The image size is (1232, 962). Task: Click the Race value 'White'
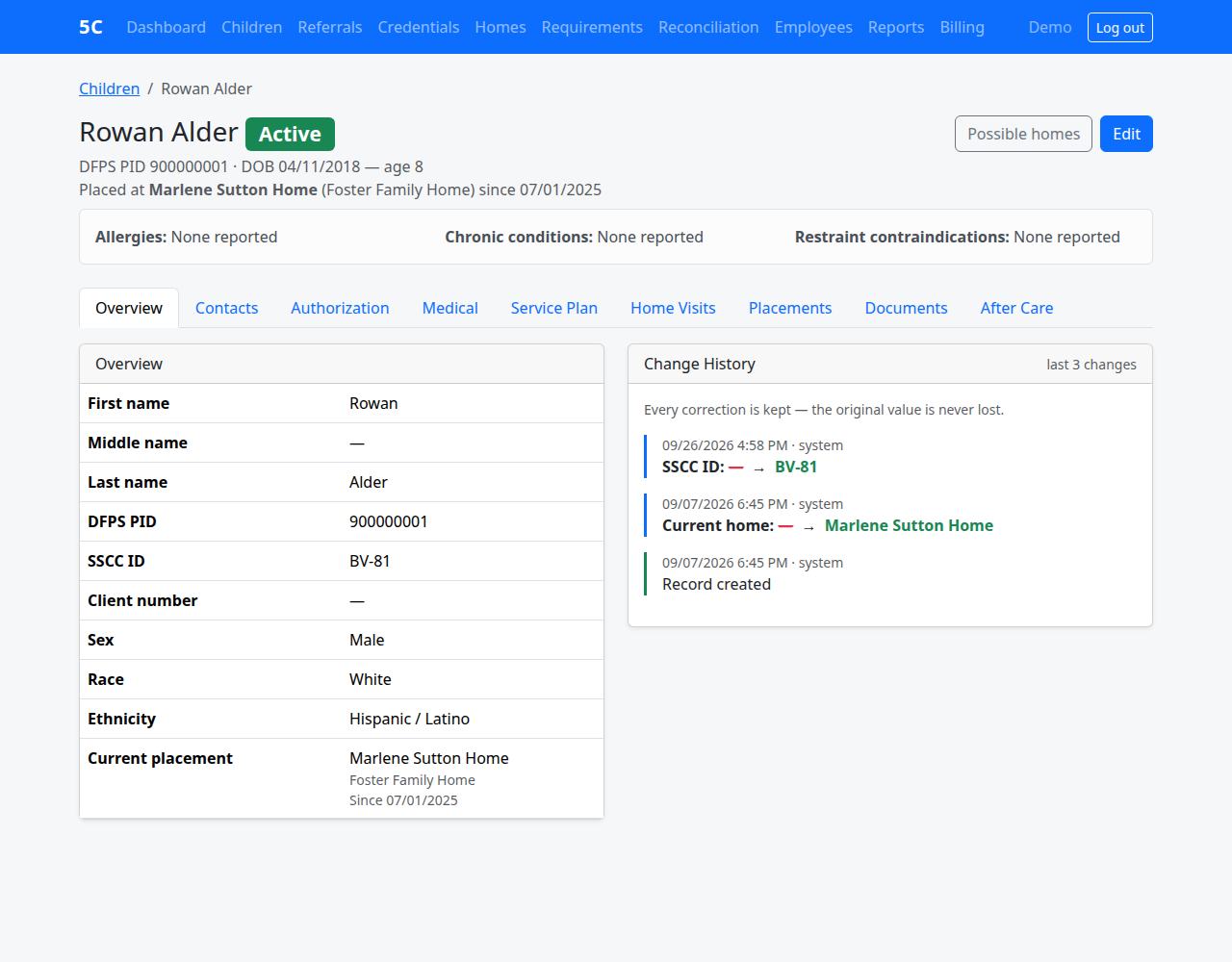pyautogui.click(x=371, y=679)
